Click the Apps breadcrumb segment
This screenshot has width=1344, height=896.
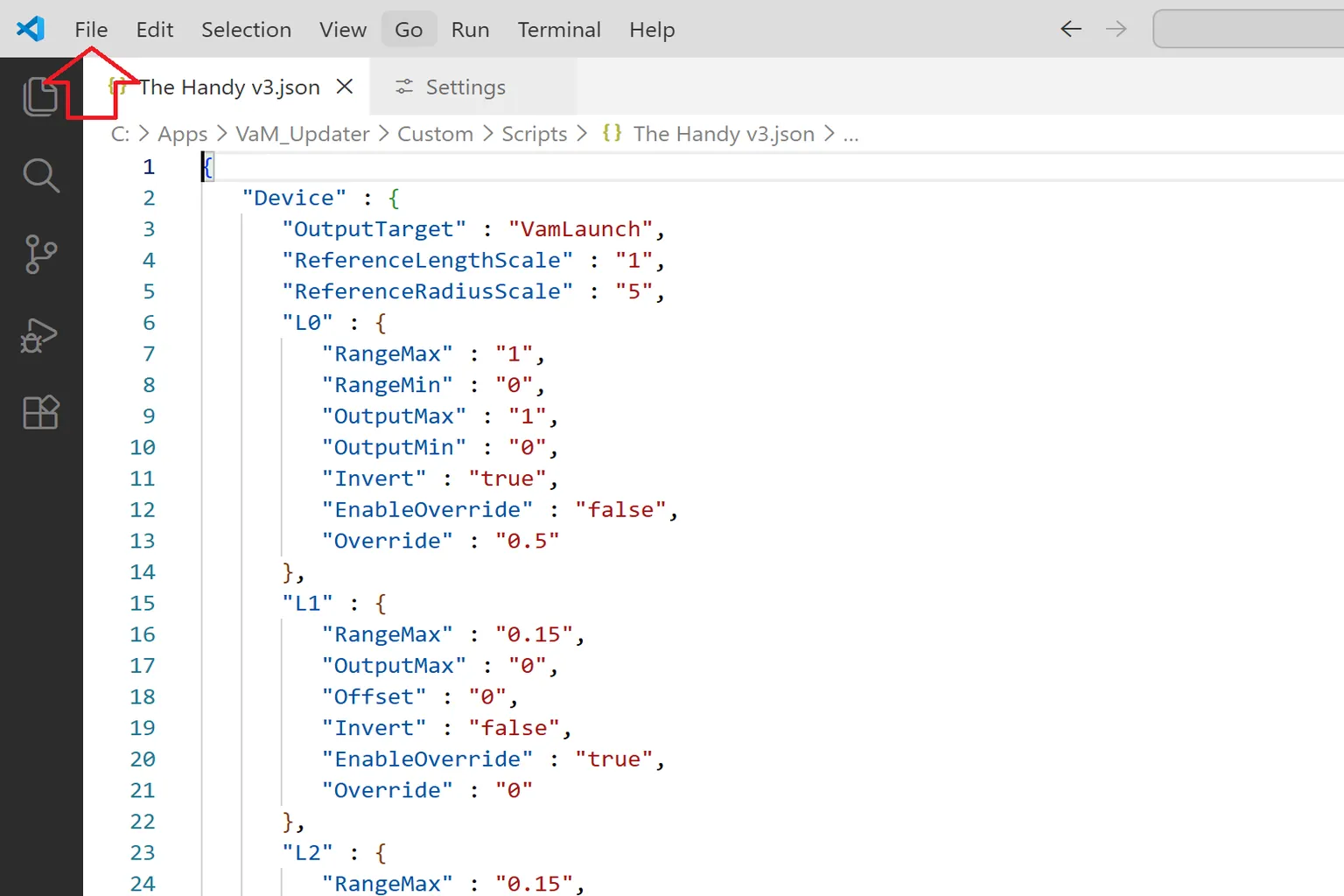point(183,134)
